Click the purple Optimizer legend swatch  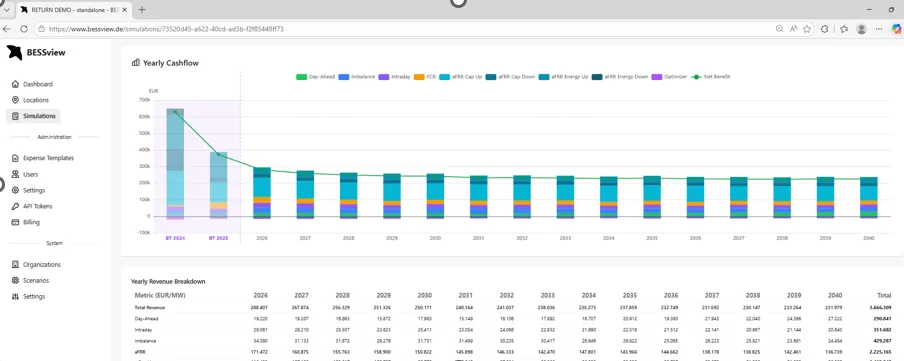[x=656, y=77]
